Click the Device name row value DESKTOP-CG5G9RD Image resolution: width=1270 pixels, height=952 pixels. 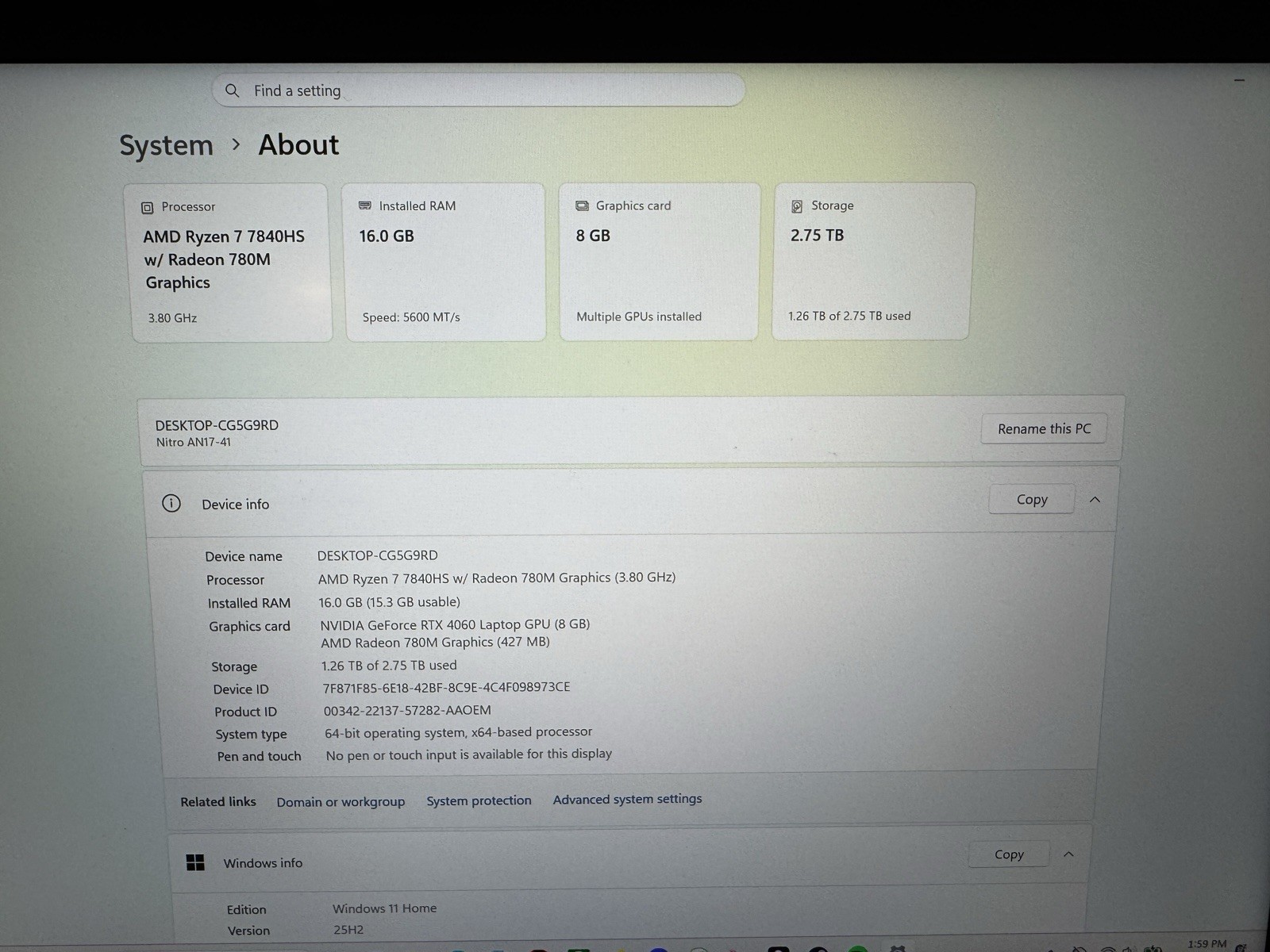click(377, 555)
